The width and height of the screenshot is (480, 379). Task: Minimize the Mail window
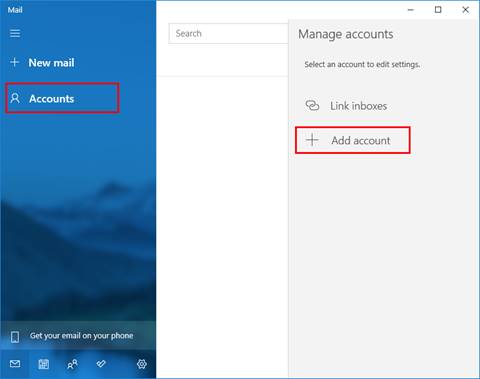click(411, 10)
